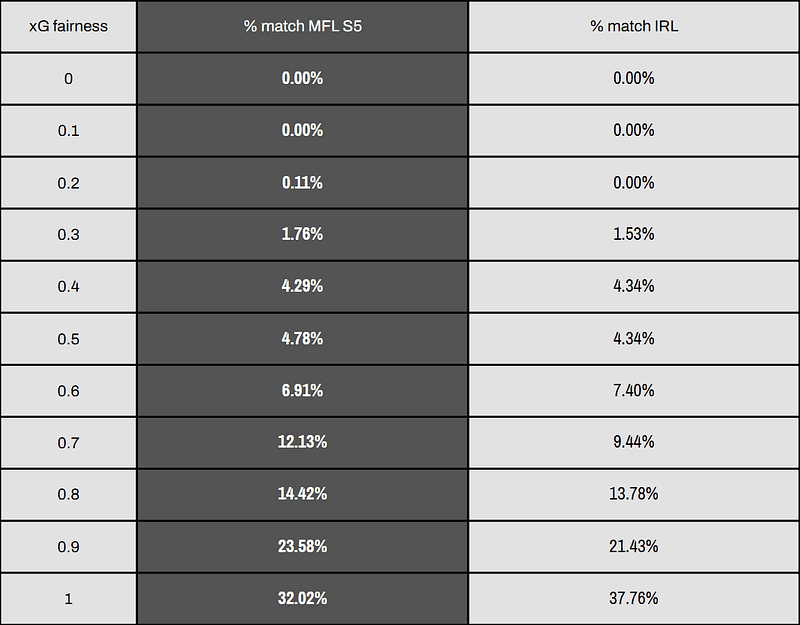The height and width of the screenshot is (625, 800).
Task: Select the 6.91% cell
Action: tap(303, 390)
